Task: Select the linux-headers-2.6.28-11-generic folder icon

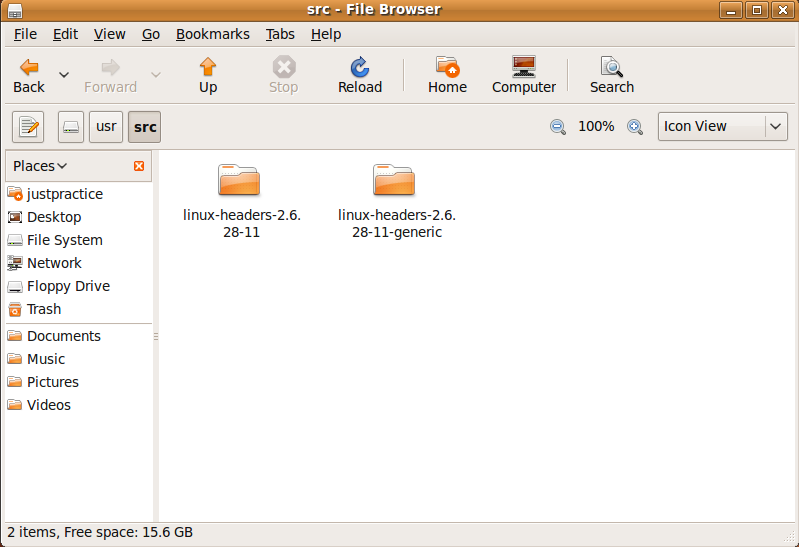Action: point(394,180)
